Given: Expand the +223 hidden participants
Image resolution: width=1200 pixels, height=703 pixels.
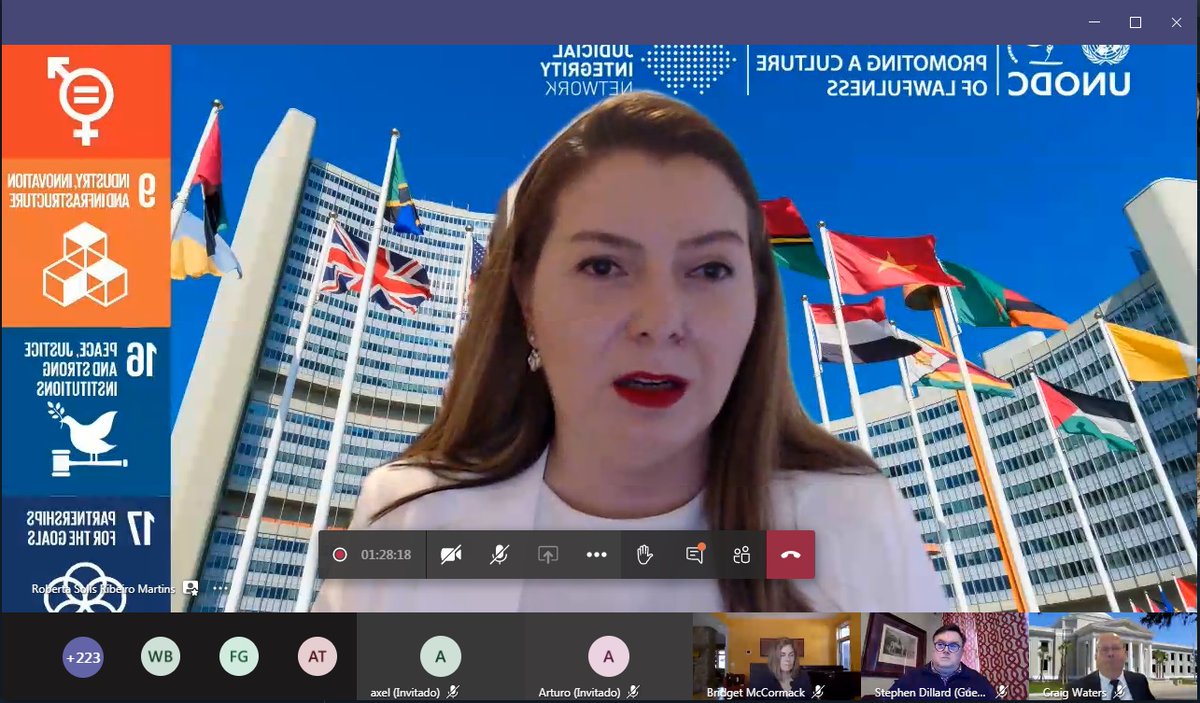Looking at the screenshot, I should pyautogui.click(x=83, y=657).
